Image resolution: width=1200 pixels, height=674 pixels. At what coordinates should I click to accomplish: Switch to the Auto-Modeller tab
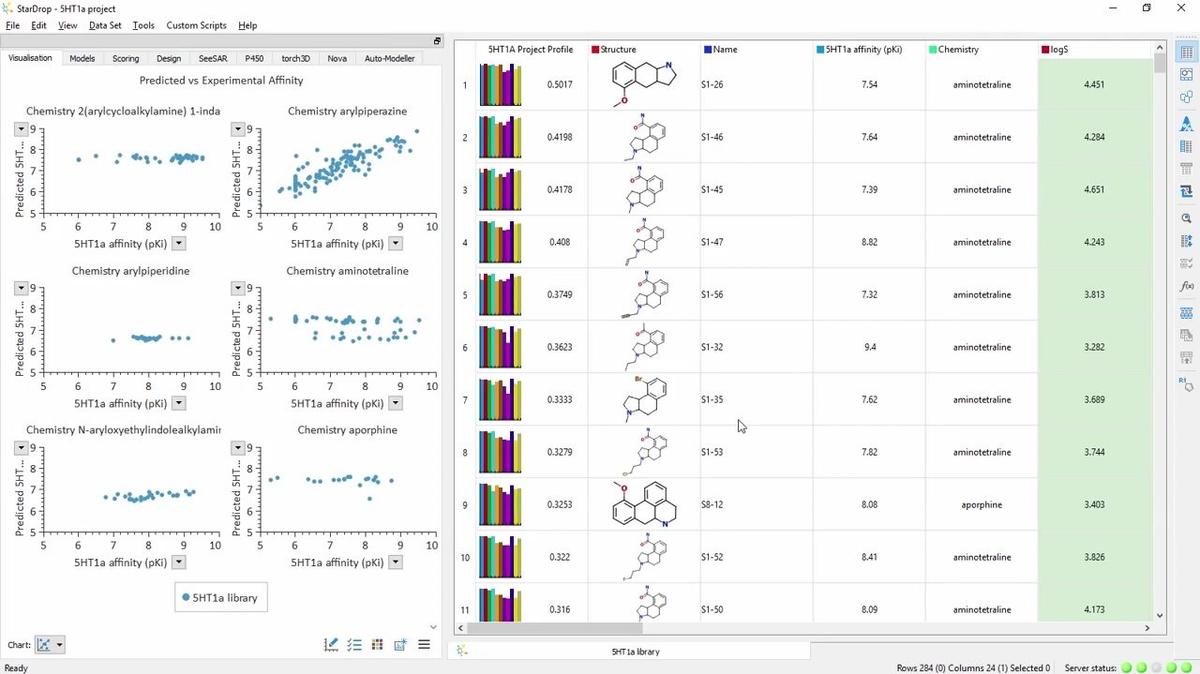pos(389,58)
